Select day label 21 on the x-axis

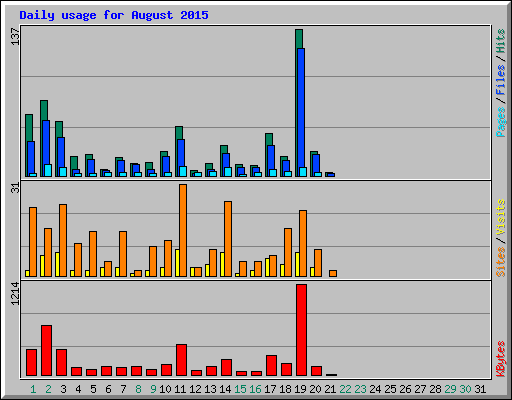[x=330, y=389]
